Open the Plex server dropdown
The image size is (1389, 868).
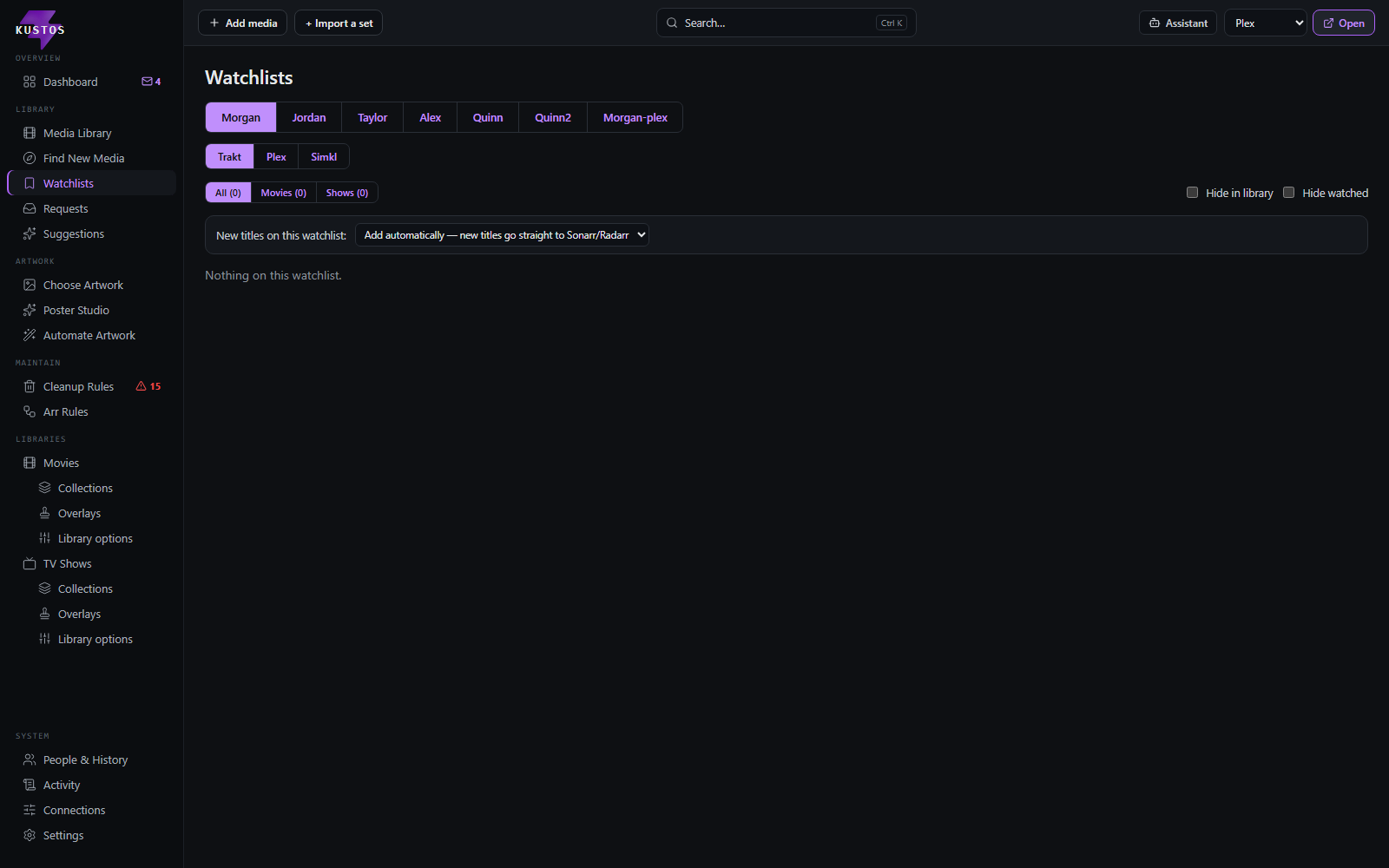pos(1266,23)
